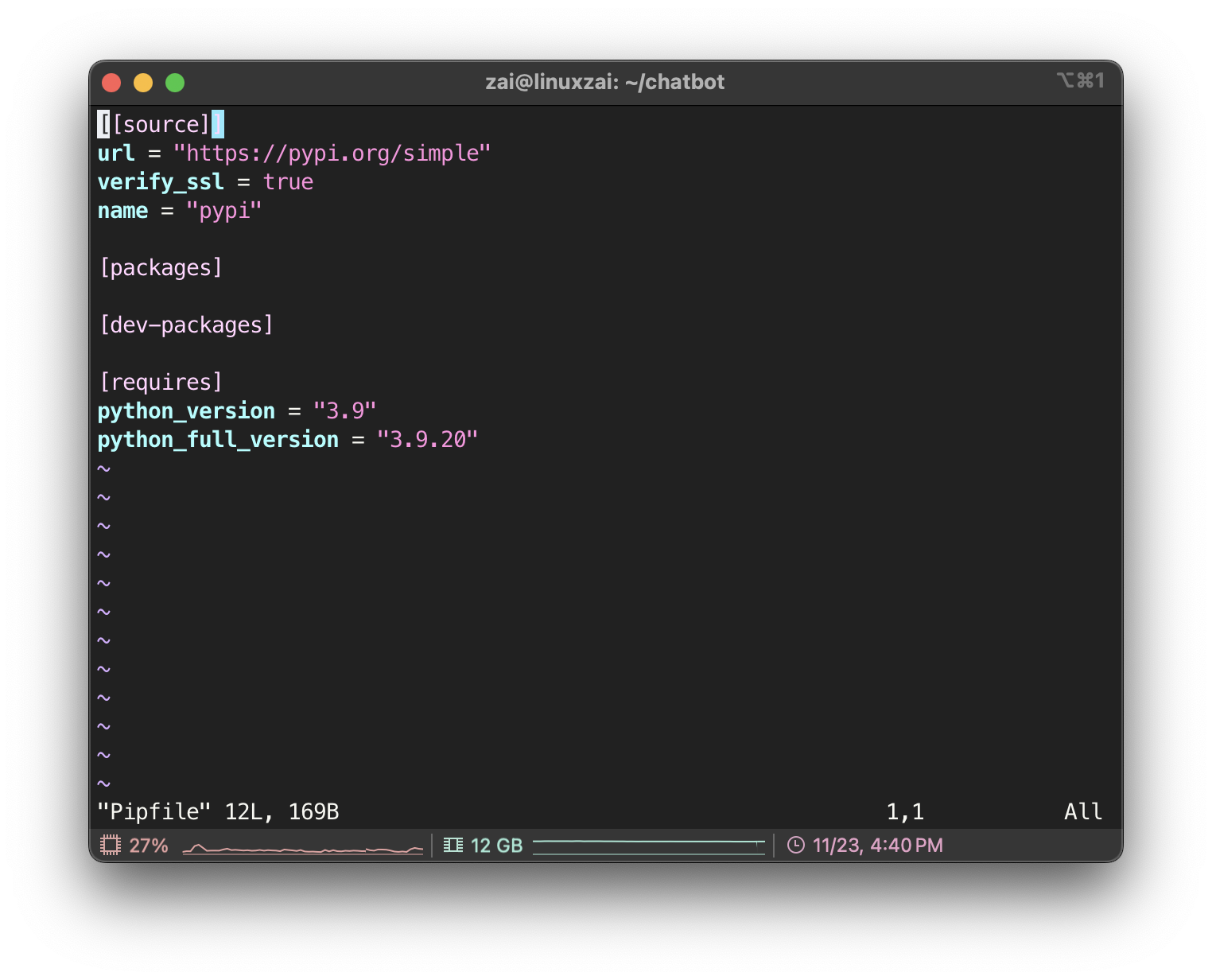The height and width of the screenshot is (980, 1212).
Task: Click the memory usage bar next to 12 GB
Action: [648, 845]
